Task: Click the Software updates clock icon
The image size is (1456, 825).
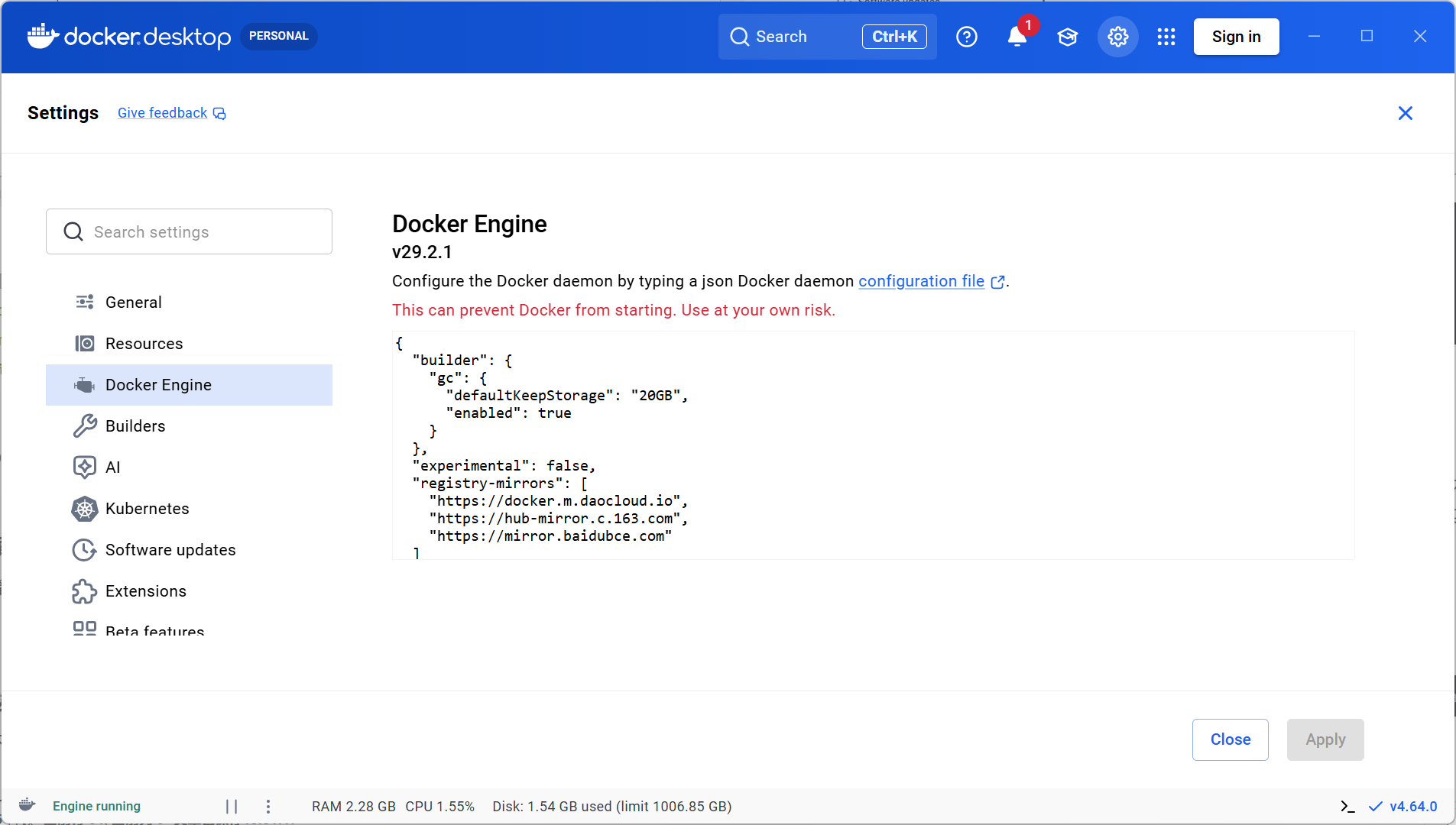Action: tap(85, 550)
